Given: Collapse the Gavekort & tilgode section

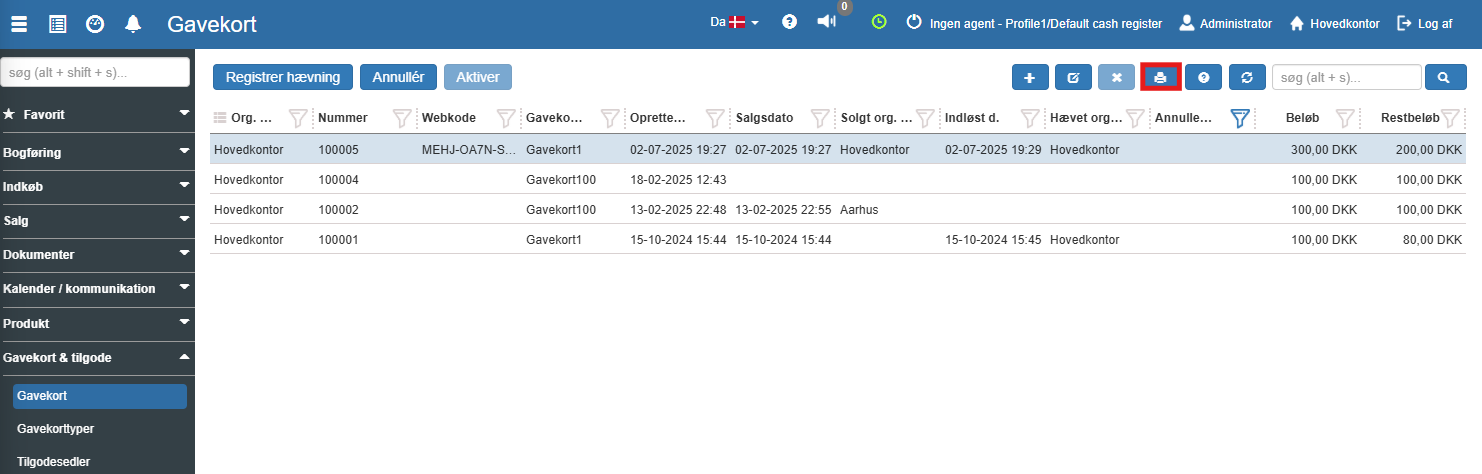Looking at the screenshot, I should 97,357.
